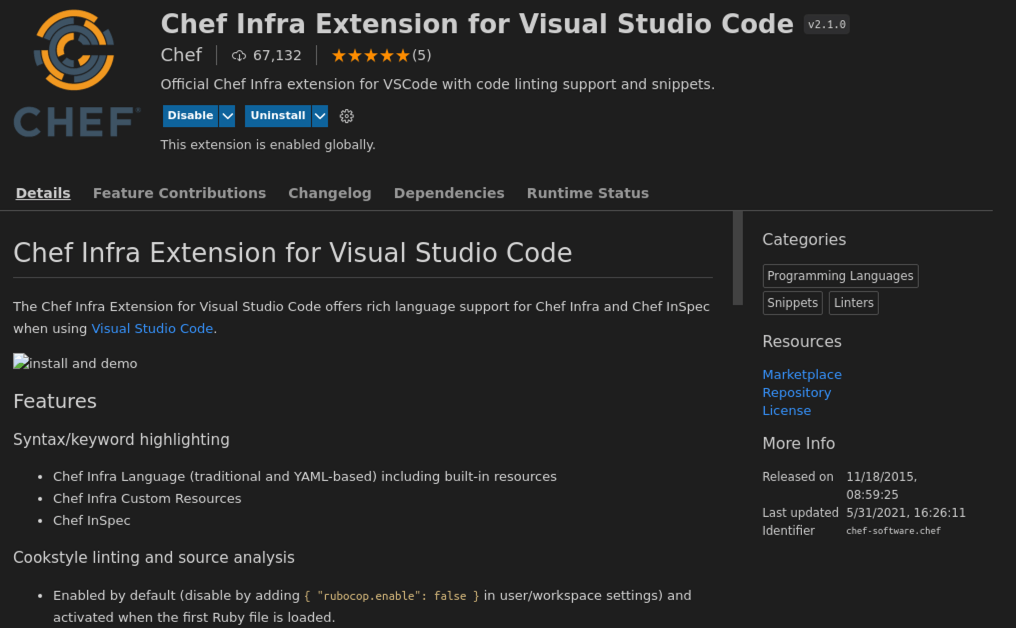Select the Linters category tag
The width and height of the screenshot is (1016, 628).
click(x=853, y=303)
